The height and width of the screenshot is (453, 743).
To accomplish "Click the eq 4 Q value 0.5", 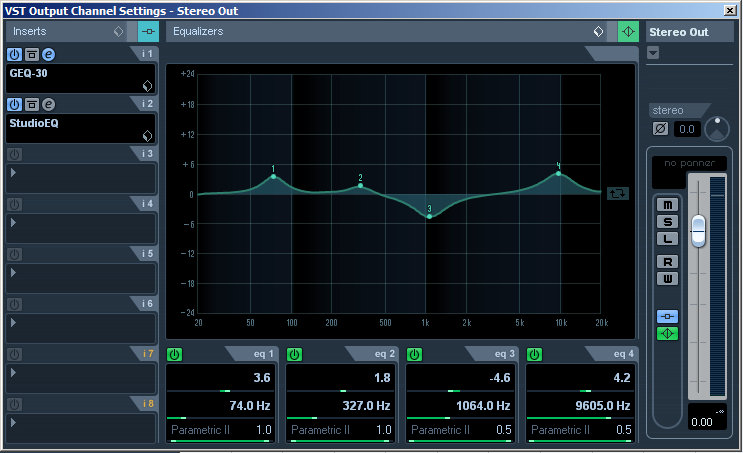I will 624,430.
